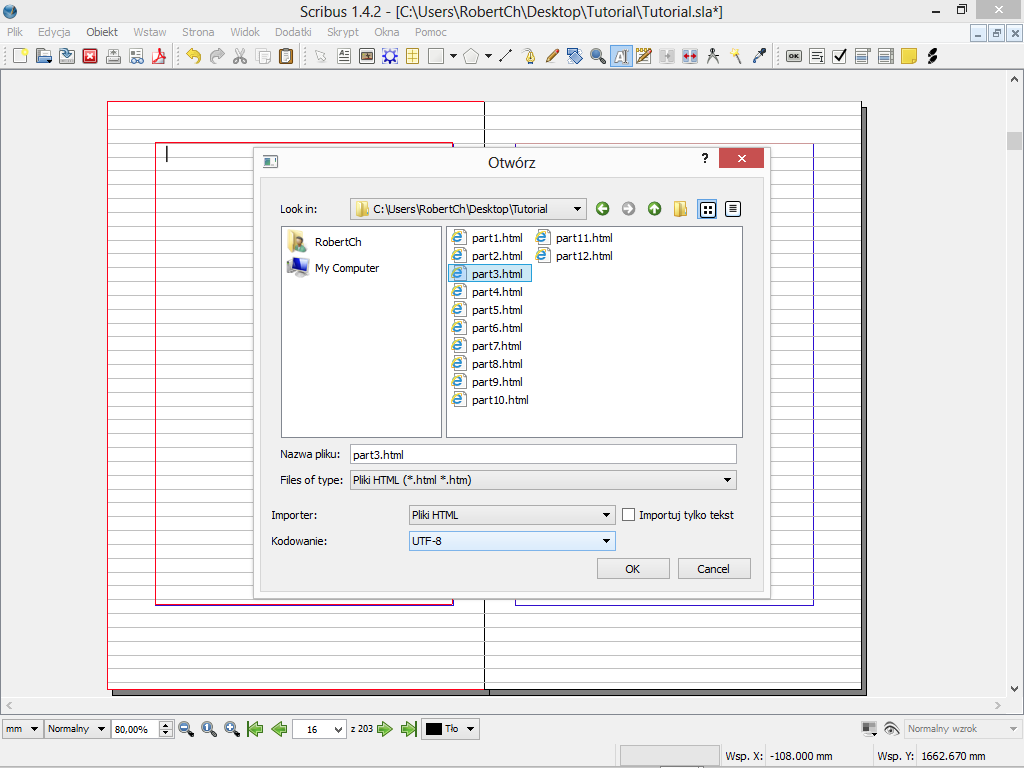Click the zoom out magnifier in status bar
The image size is (1024, 768).
tap(186, 729)
